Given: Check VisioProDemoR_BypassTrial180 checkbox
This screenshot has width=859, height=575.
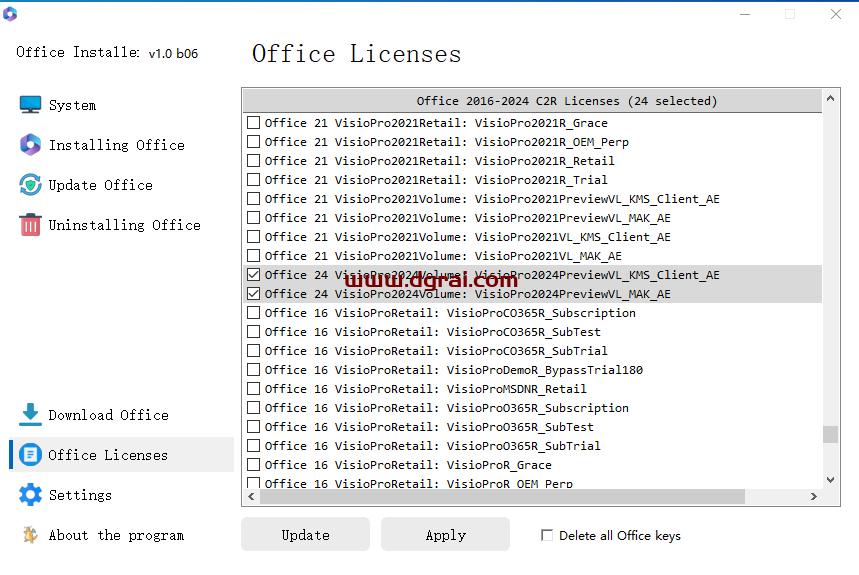Looking at the screenshot, I should pyautogui.click(x=253, y=370).
